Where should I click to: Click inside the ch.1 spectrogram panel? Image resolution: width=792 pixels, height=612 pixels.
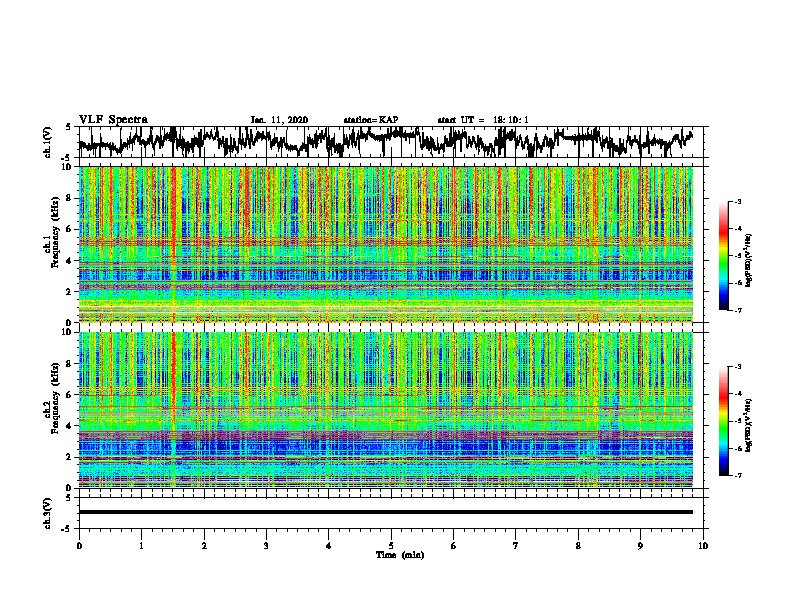point(385,244)
